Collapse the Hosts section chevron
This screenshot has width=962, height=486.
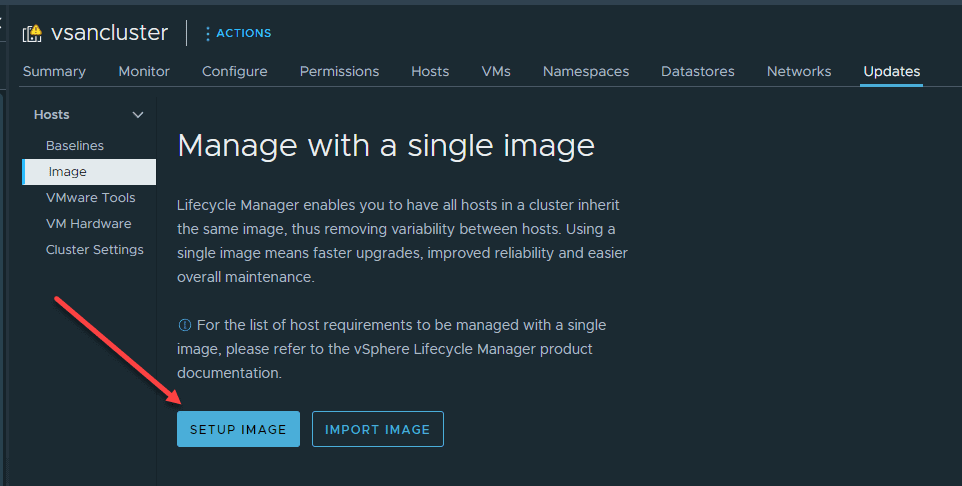coord(138,115)
